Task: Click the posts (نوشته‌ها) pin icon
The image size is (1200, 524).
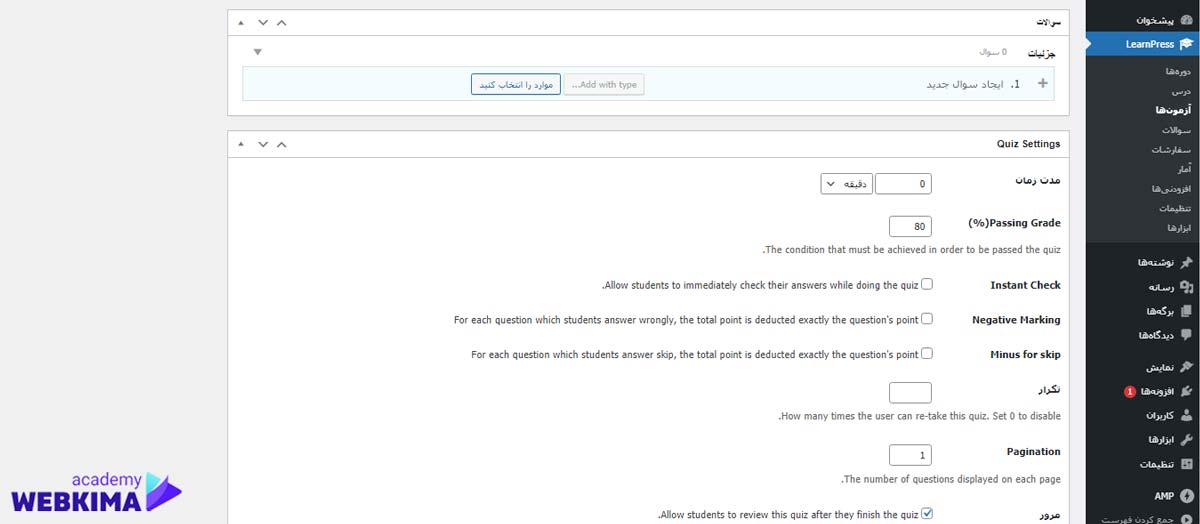Action: 1186,262
